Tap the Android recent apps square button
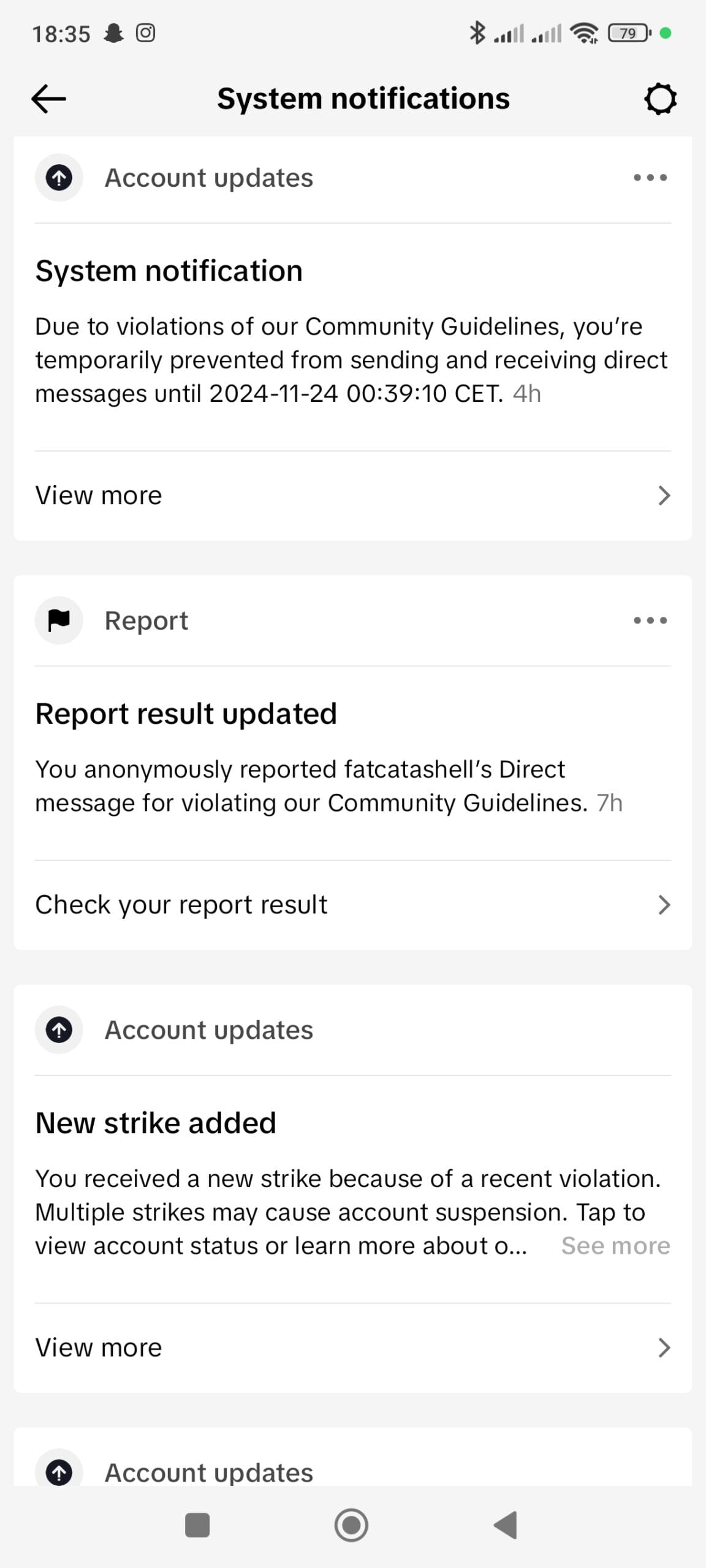 pyautogui.click(x=197, y=1525)
